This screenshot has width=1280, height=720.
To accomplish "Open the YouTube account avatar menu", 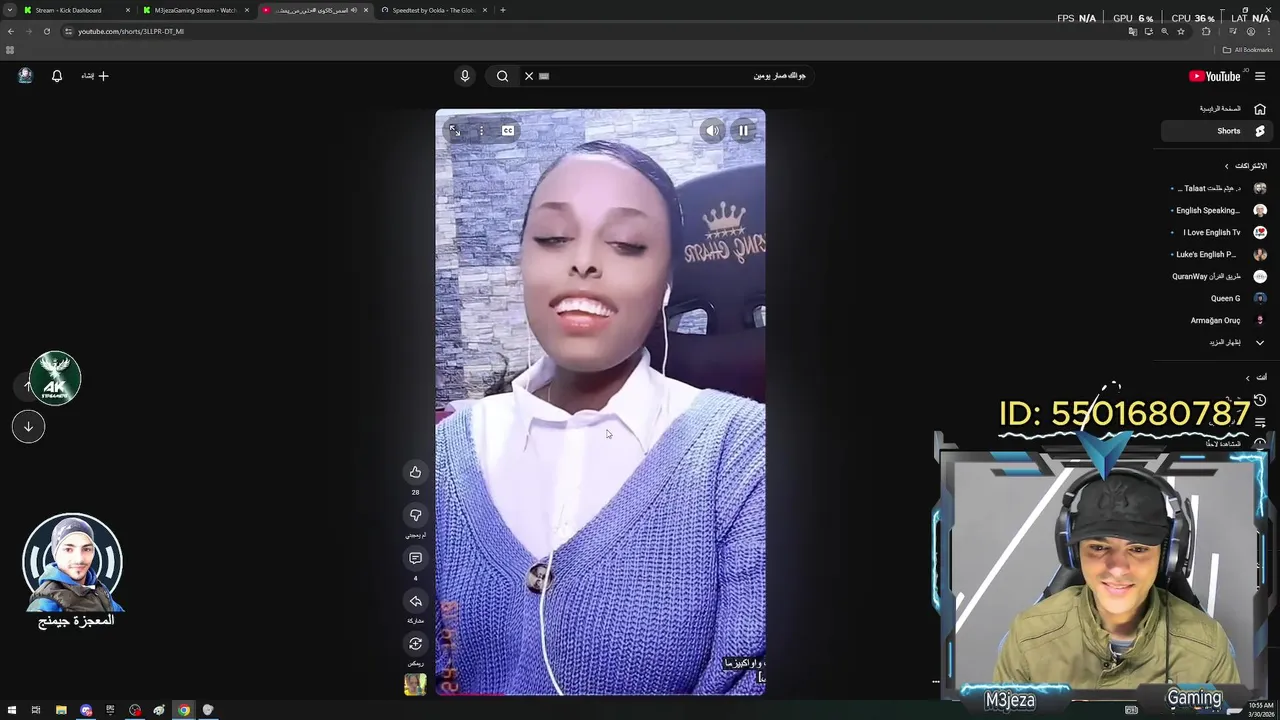I will 25,76.
